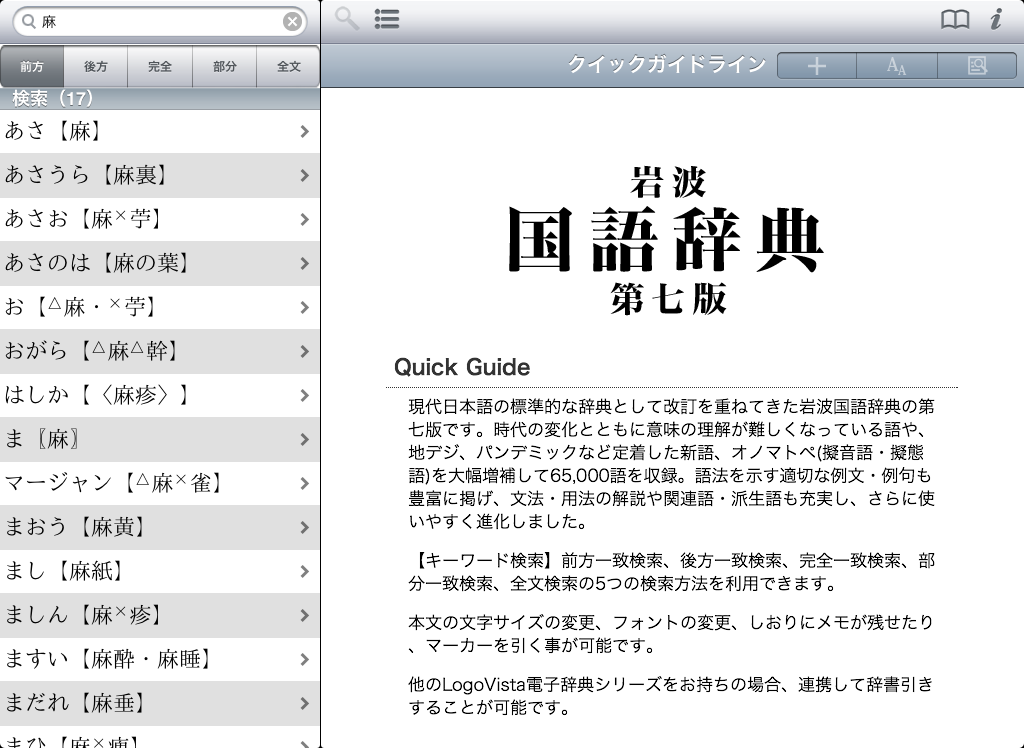The image size is (1024, 748).
Task: Switch to 部分 partial match tab
Action: pyautogui.click(x=225, y=67)
